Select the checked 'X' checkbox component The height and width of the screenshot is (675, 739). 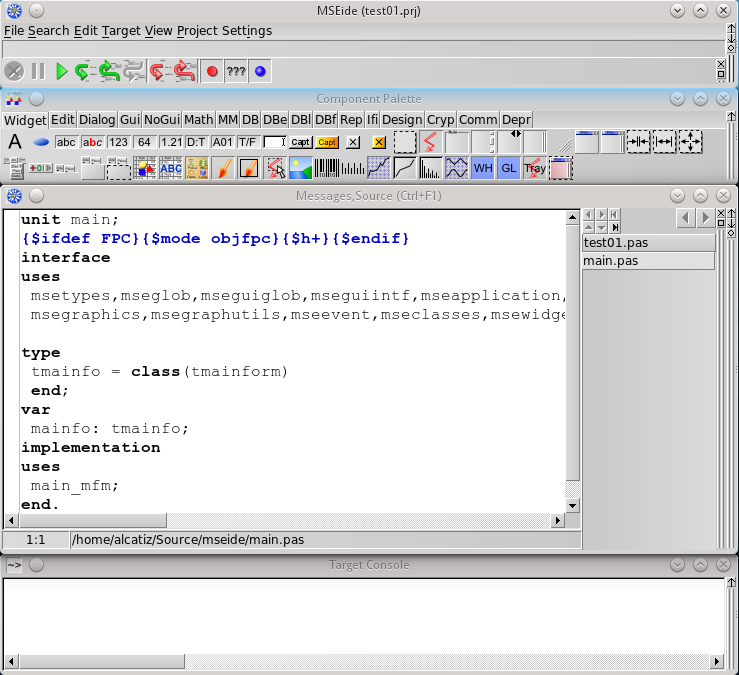[353, 142]
